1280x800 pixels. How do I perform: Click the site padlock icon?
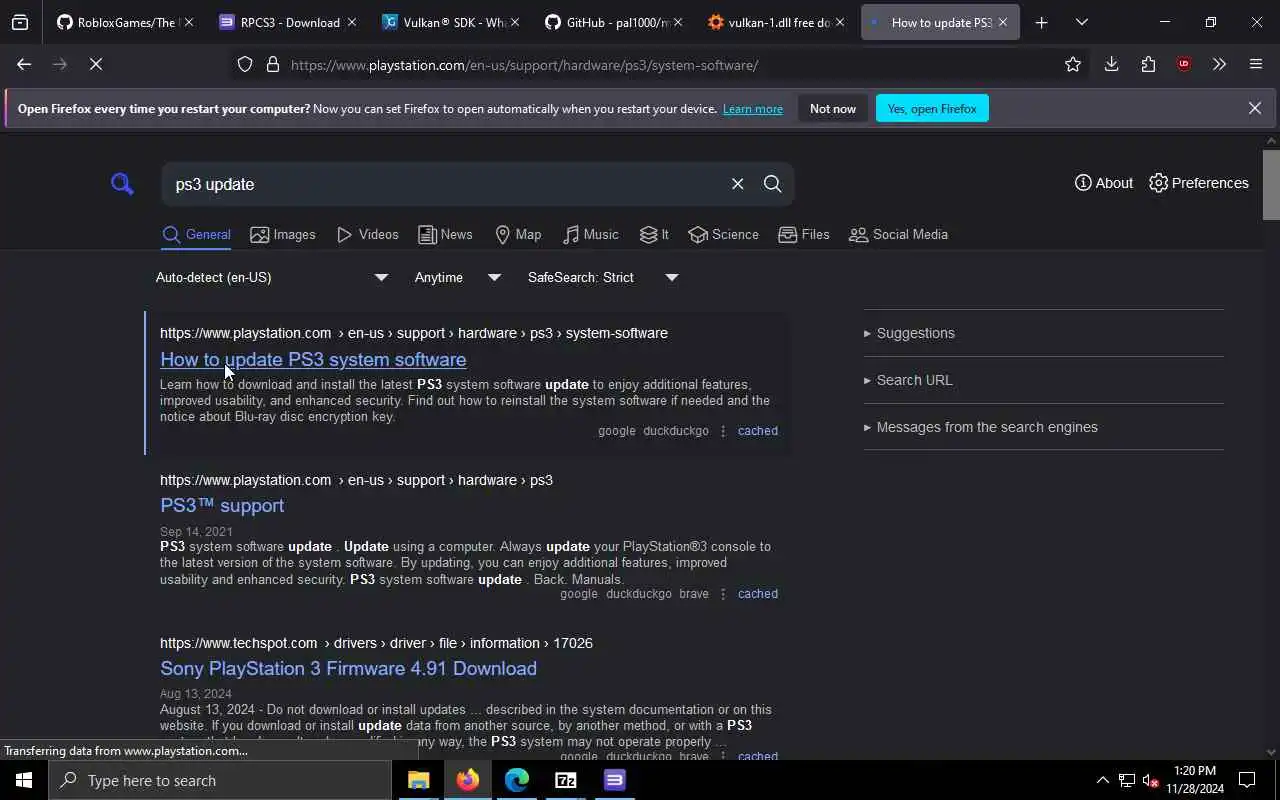pyautogui.click(x=272, y=65)
